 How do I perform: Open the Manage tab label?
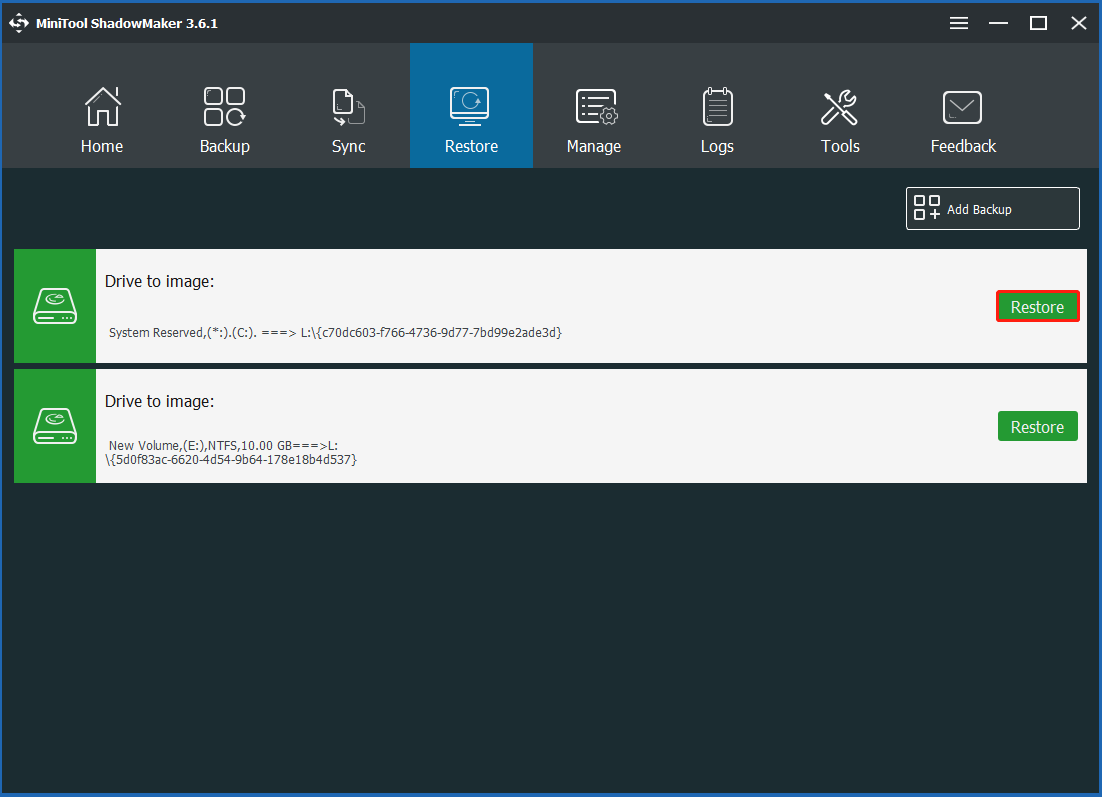(x=594, y=146)
